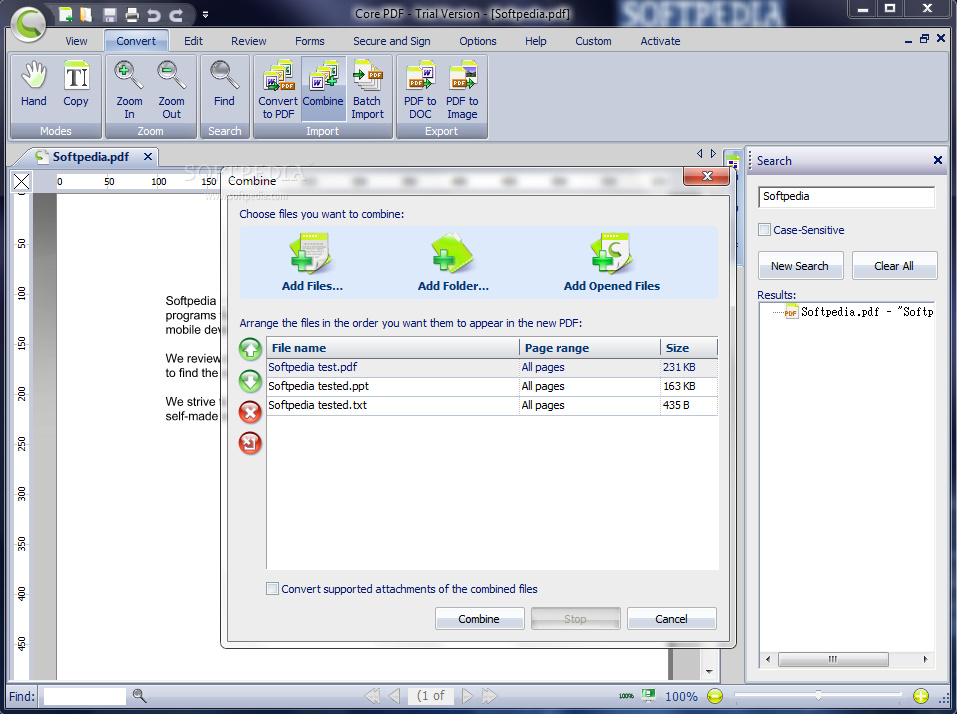Go to the previous page arrow
Image resolution: width=957 pixels, height=714 pixels.
coord(394,696)
